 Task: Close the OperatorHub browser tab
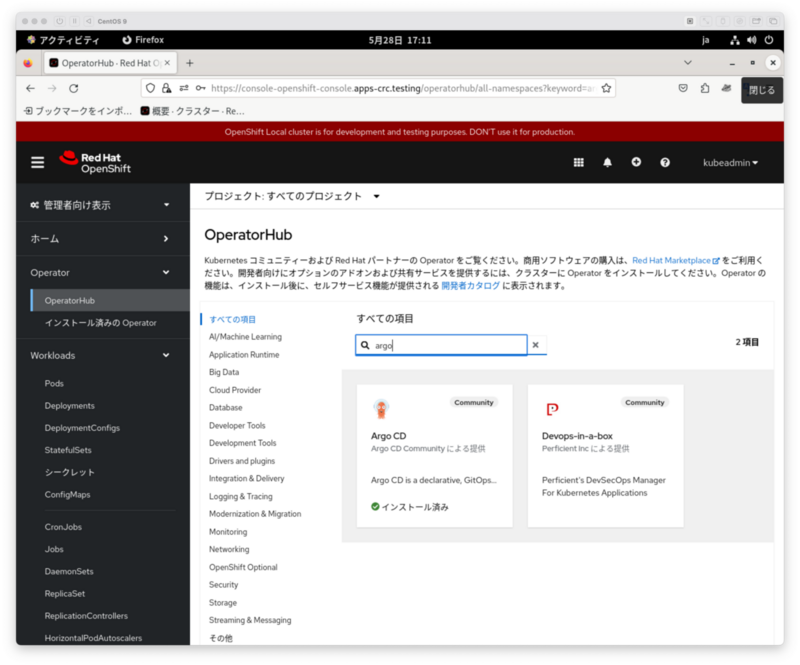(167, 63)
